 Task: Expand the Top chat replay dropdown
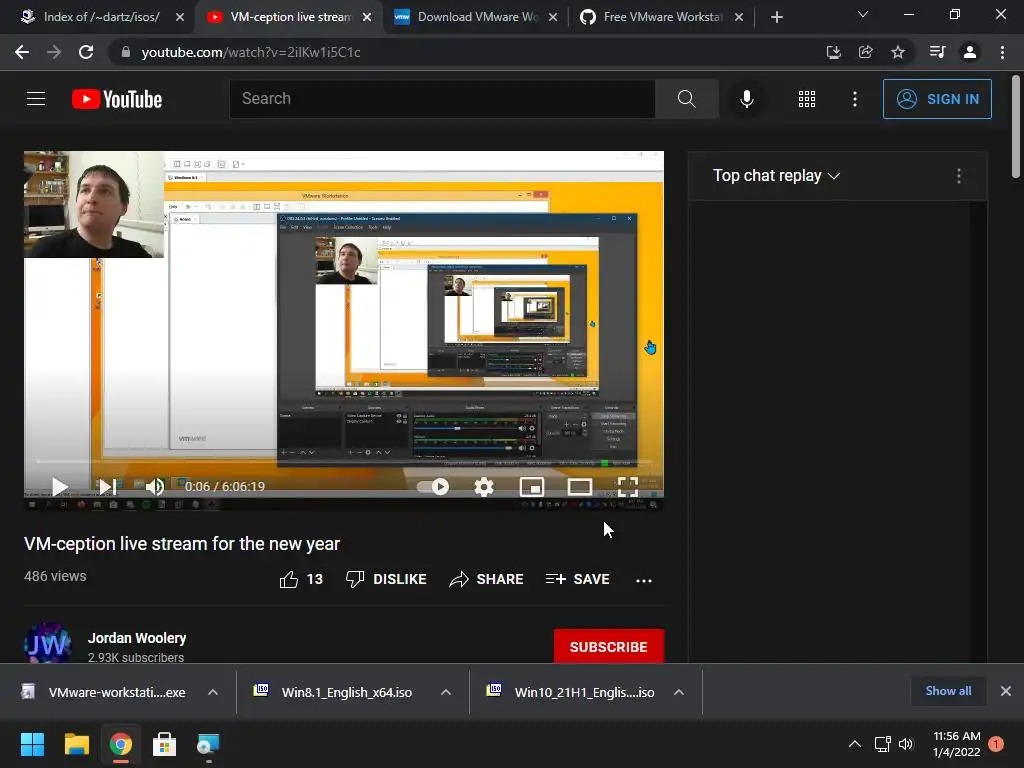pyautogui.click(x=776, y=176)
